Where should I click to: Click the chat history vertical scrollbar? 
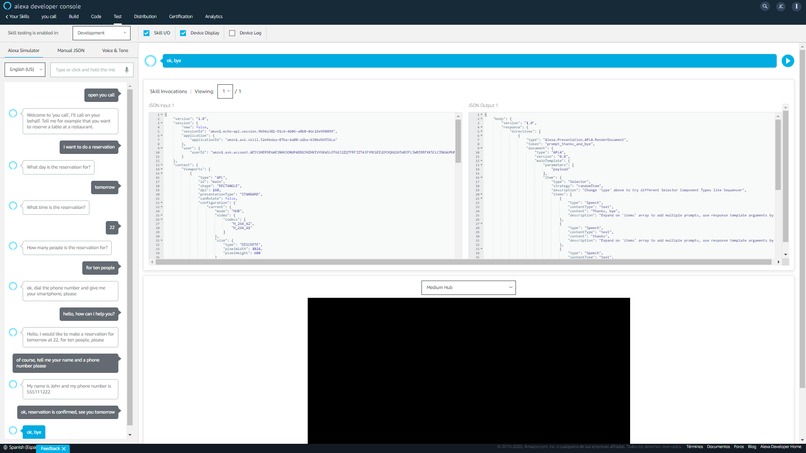pyautogui.click(x=130, y=257)
